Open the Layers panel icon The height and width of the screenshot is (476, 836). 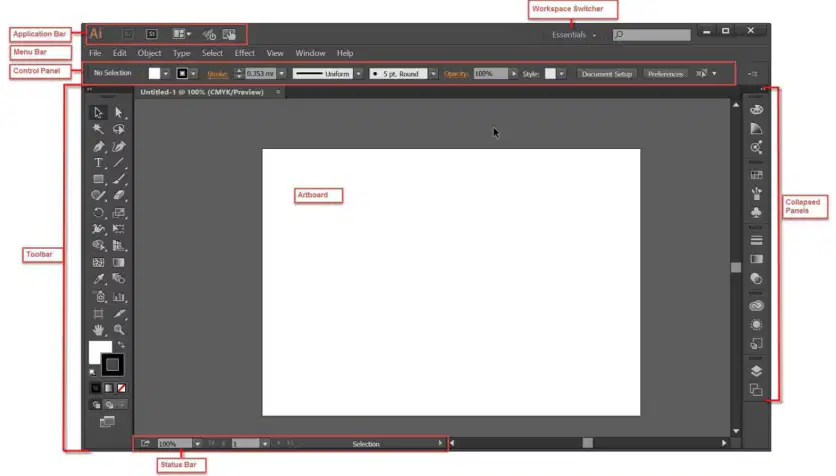tap(756, 371)
